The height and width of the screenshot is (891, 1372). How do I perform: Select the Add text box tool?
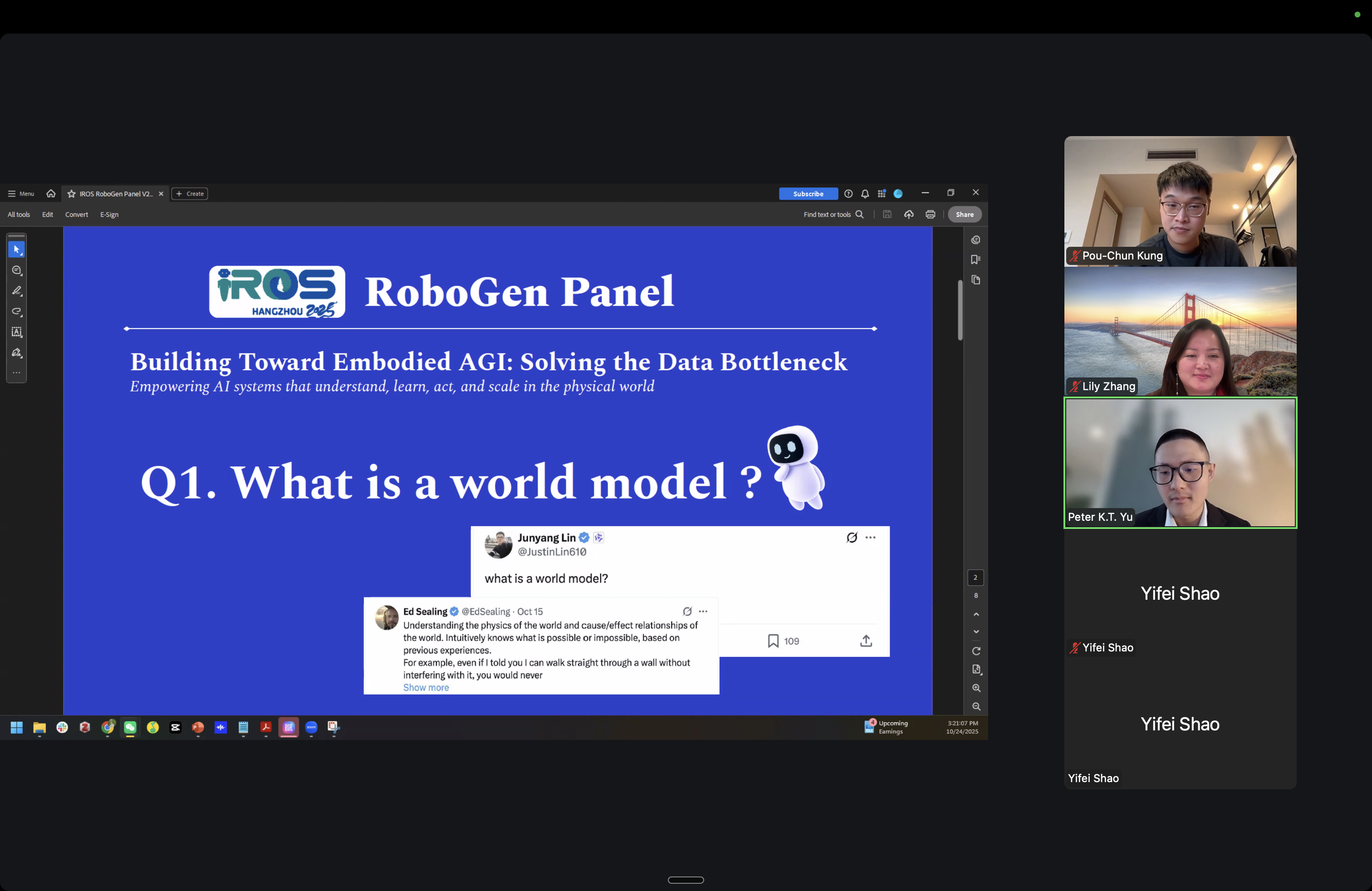click(x=17, y=332)
